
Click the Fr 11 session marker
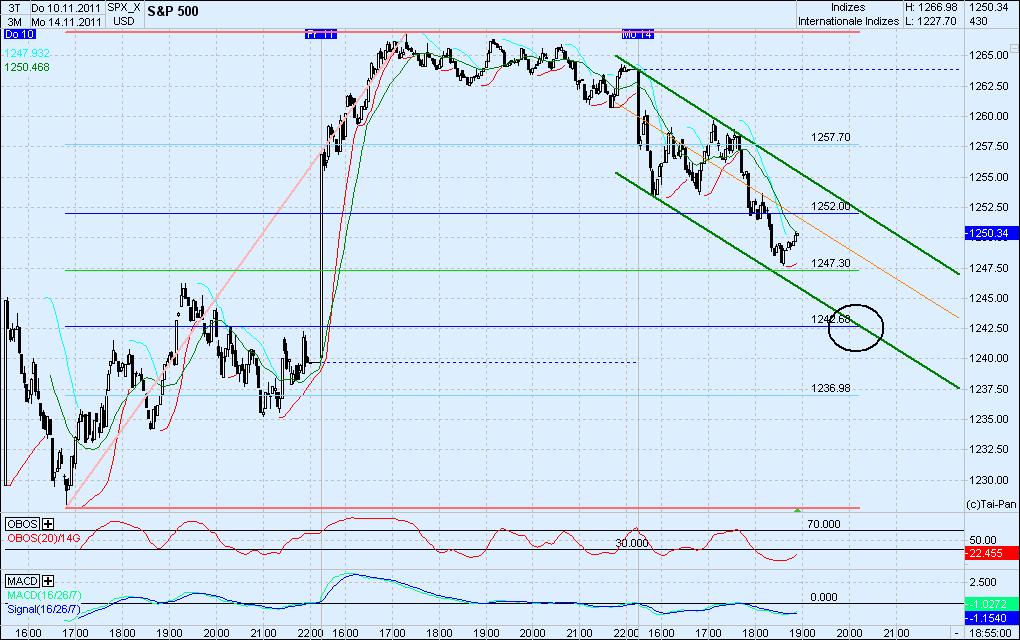click(320, 33)
